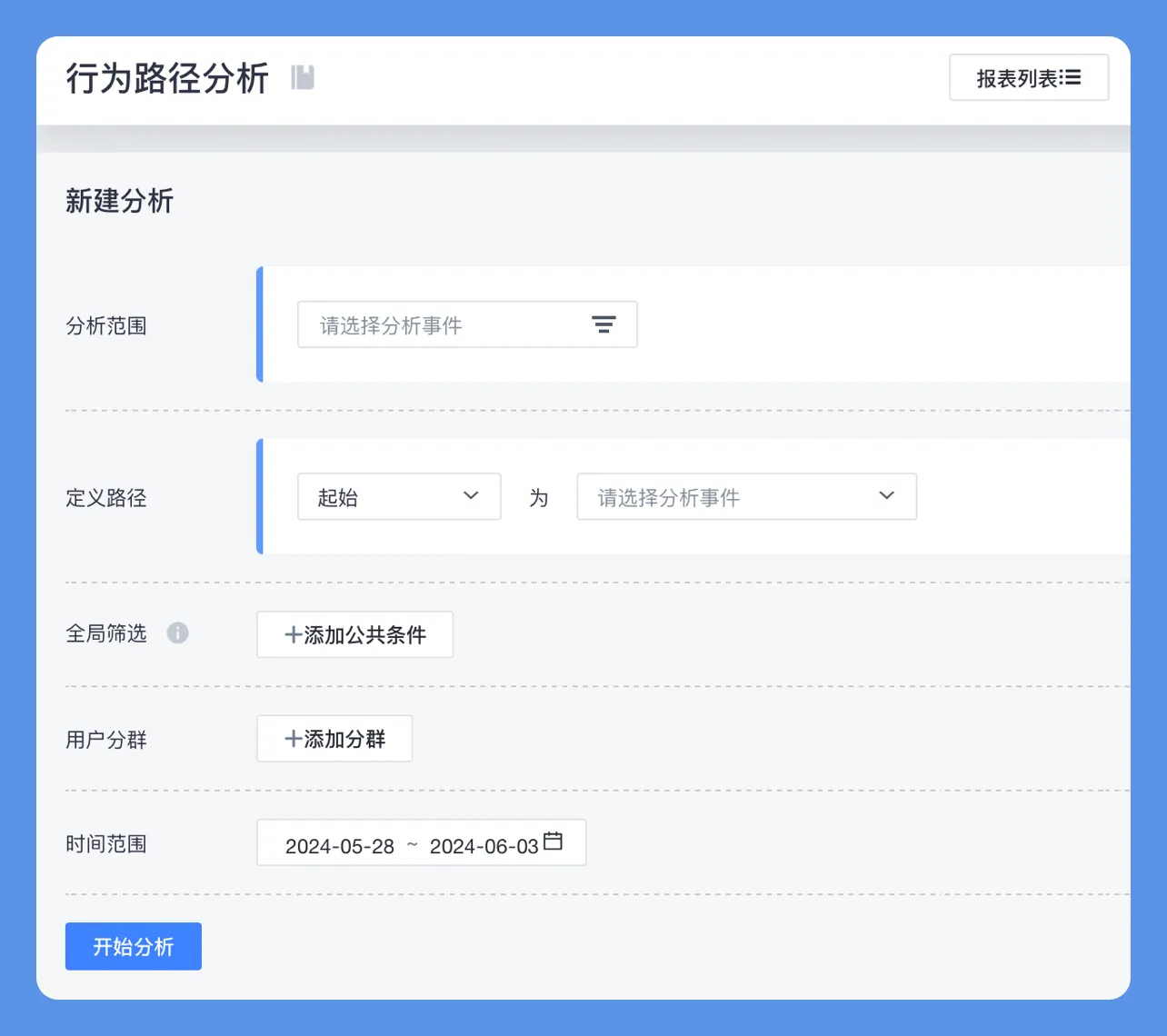Click the list icon in 报表列表 button

click(x=1071, y=78)
